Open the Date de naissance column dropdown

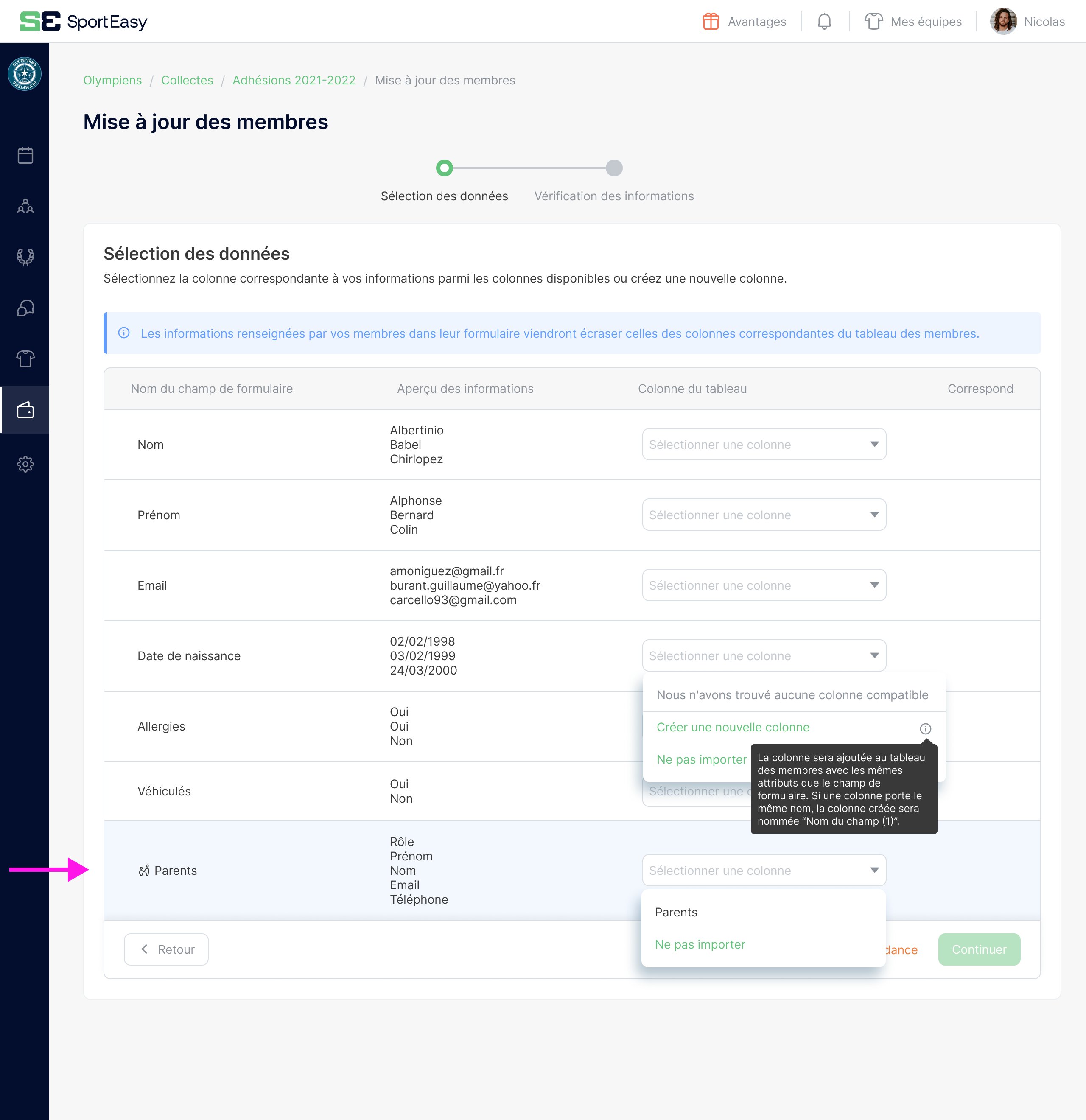763,655
